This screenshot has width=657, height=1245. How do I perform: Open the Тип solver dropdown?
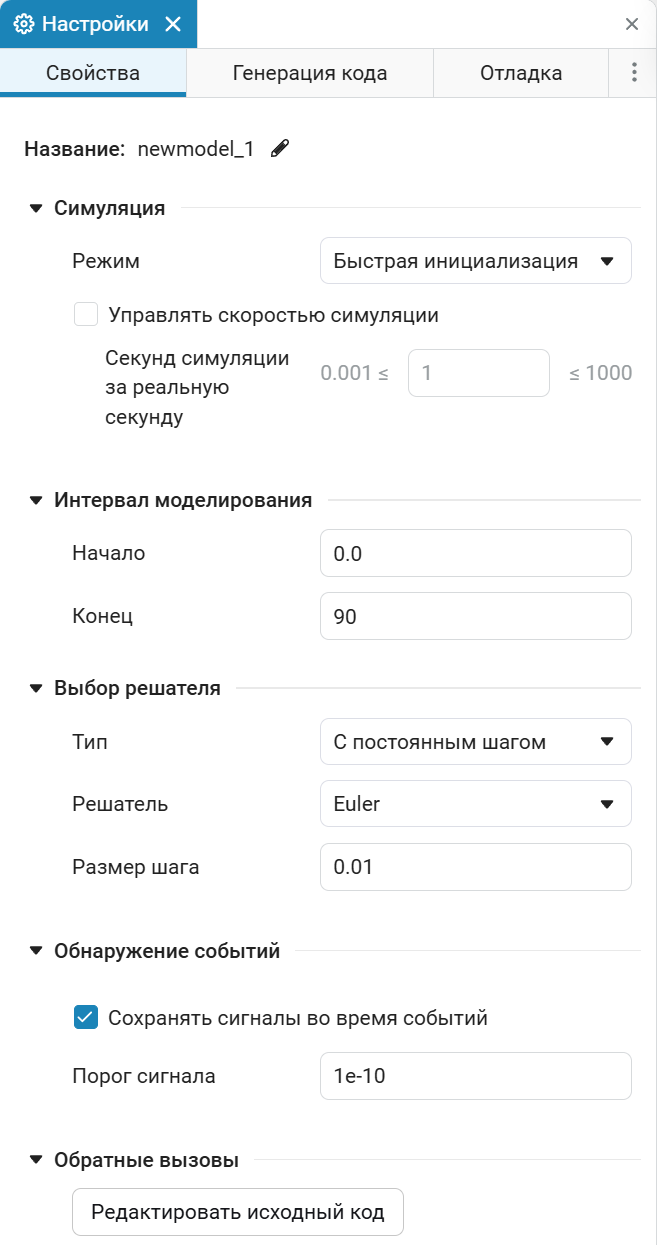476,742
